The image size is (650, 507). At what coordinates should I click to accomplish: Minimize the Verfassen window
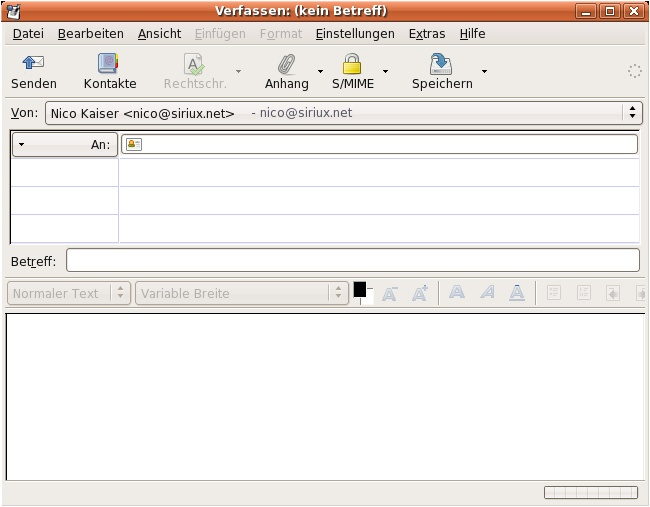tap(586, 11)
